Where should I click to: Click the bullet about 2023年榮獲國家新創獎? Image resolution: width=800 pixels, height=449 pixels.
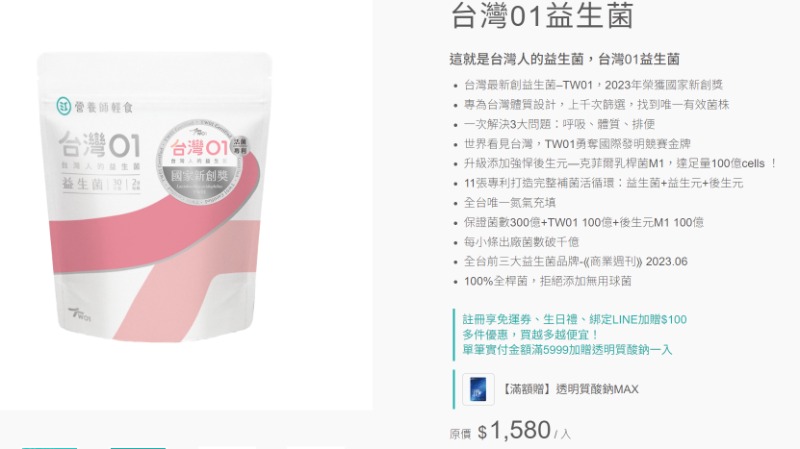(593, 85)
